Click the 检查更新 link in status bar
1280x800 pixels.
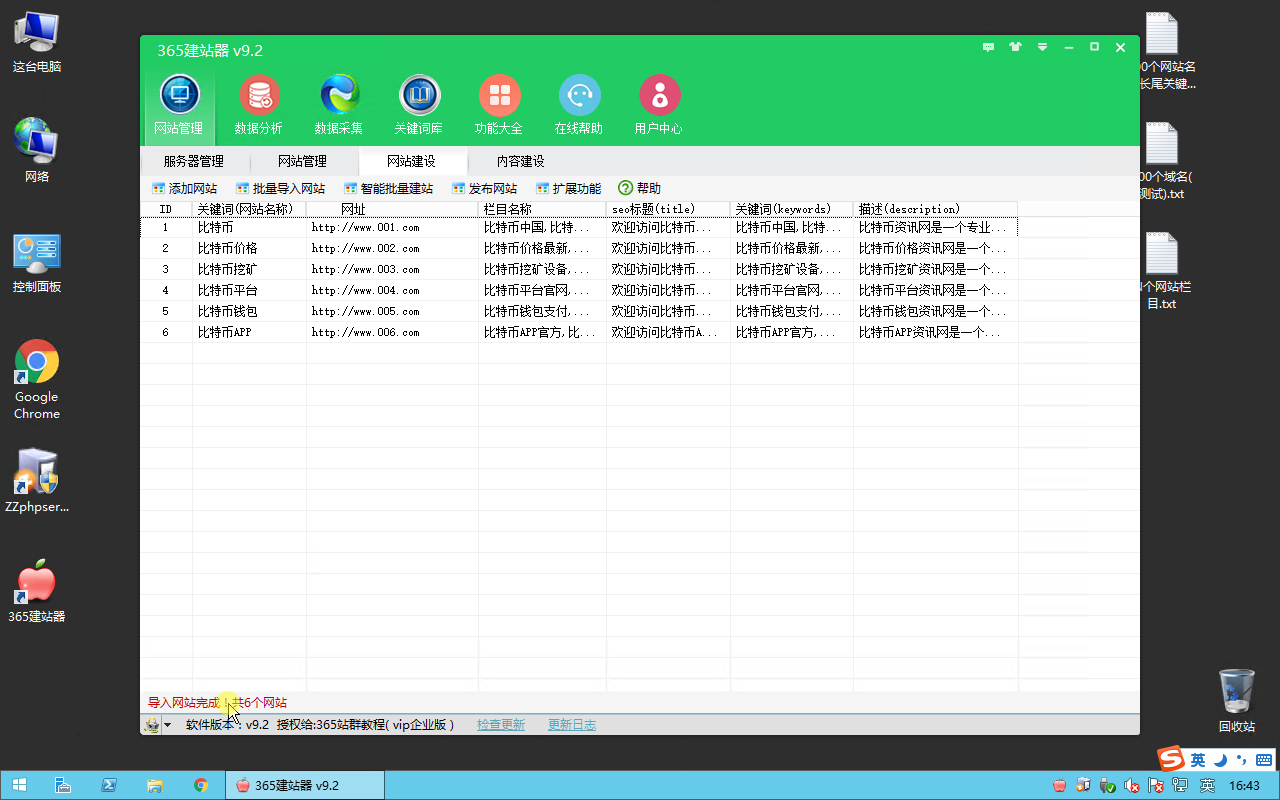tap(501, 725)
